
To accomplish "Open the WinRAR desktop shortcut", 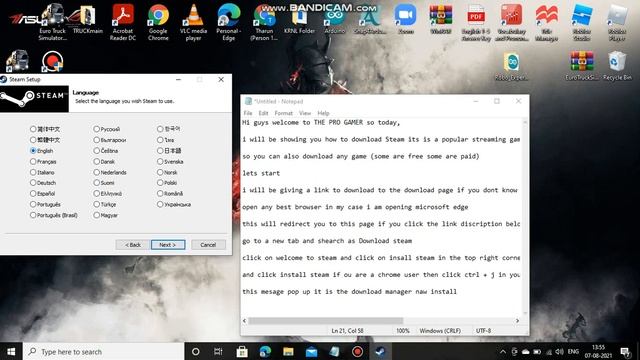I will (x=440, y=20).
